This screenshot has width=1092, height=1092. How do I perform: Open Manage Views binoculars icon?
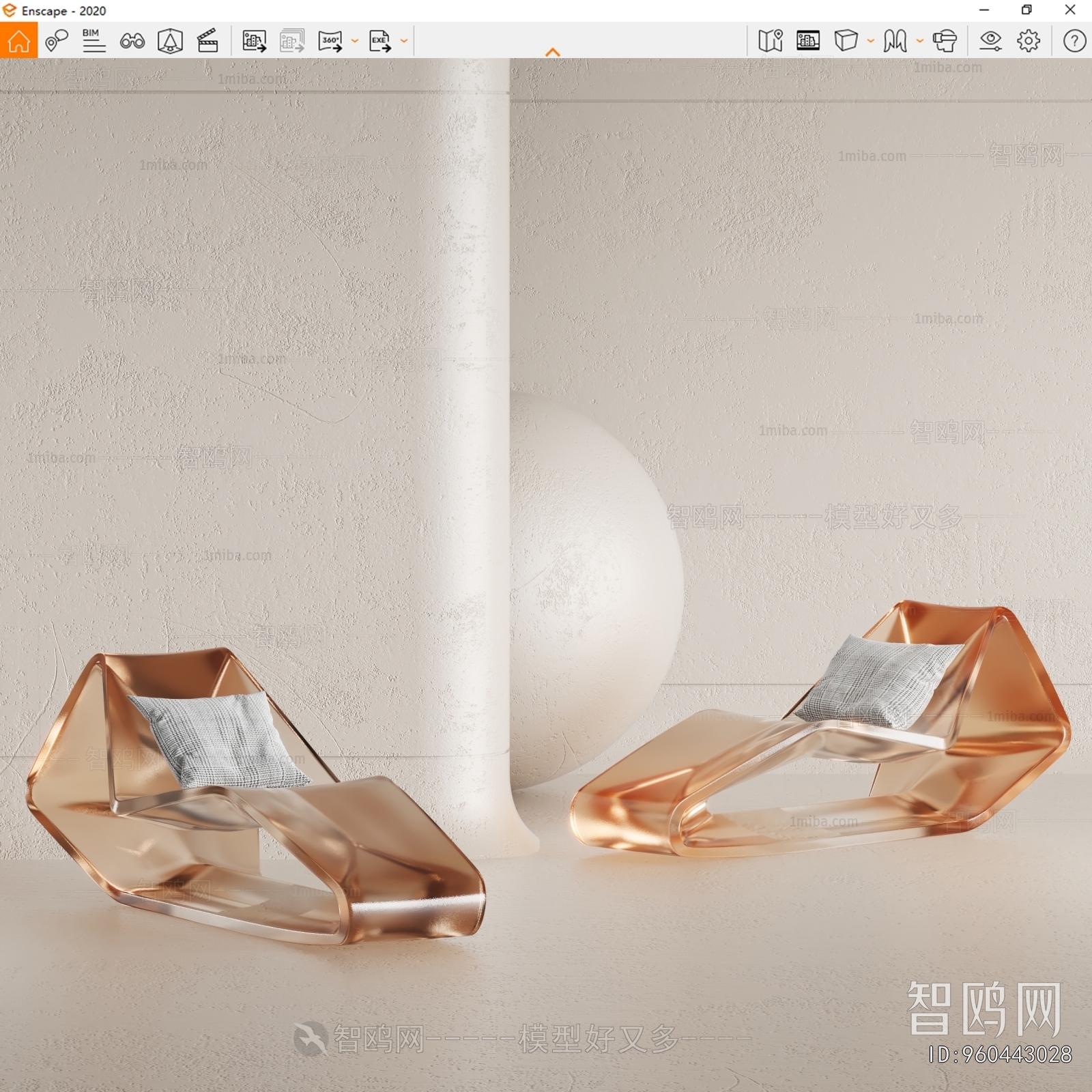click(132, 41)
